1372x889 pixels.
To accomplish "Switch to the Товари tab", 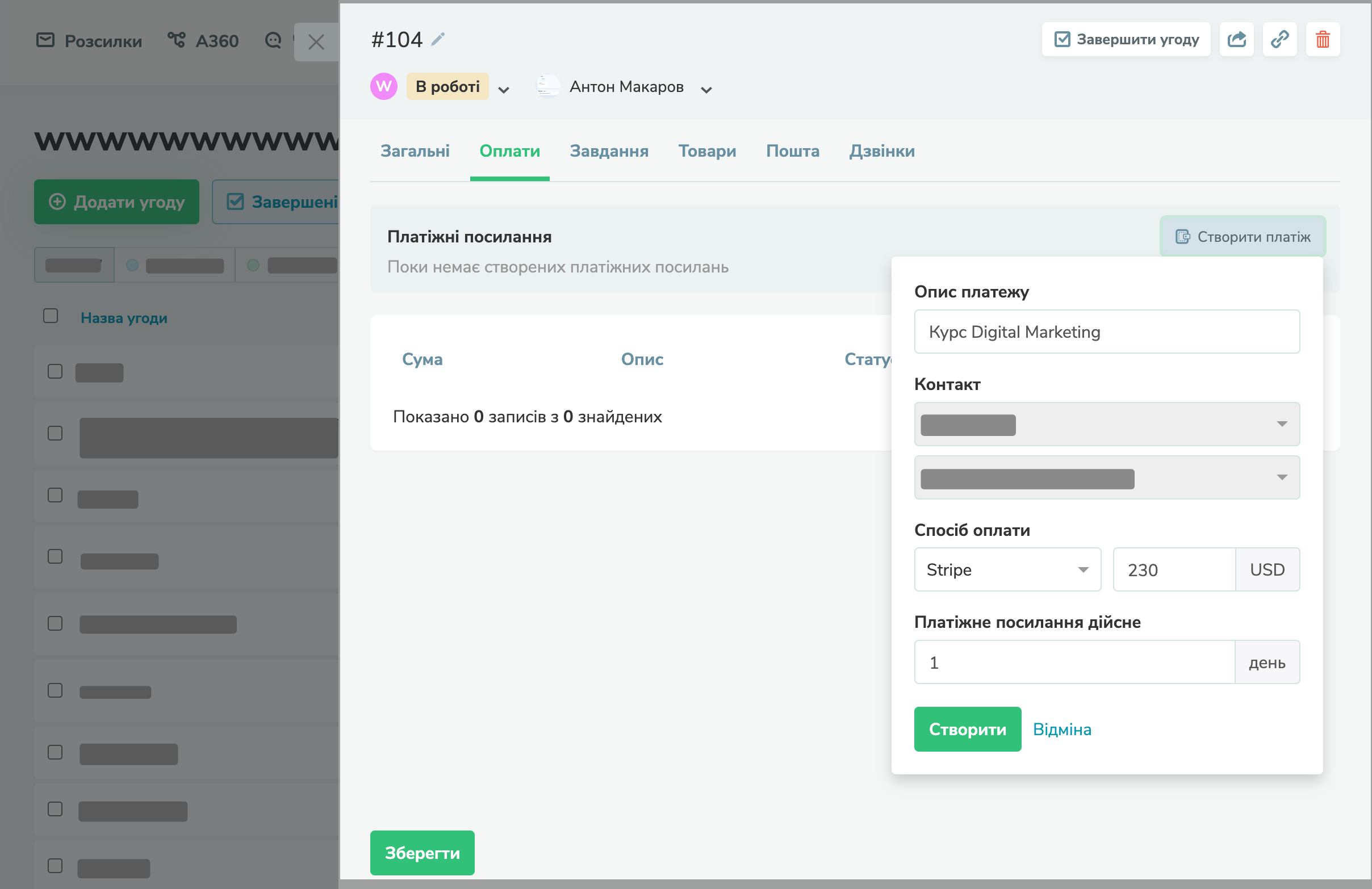I will point(707,151).
